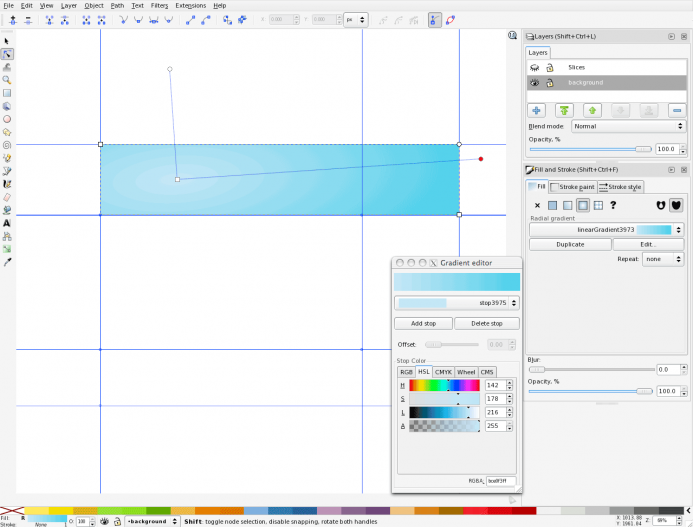Select pattern fill option
The width and height of the screenshot is (693, 527).
598,205
